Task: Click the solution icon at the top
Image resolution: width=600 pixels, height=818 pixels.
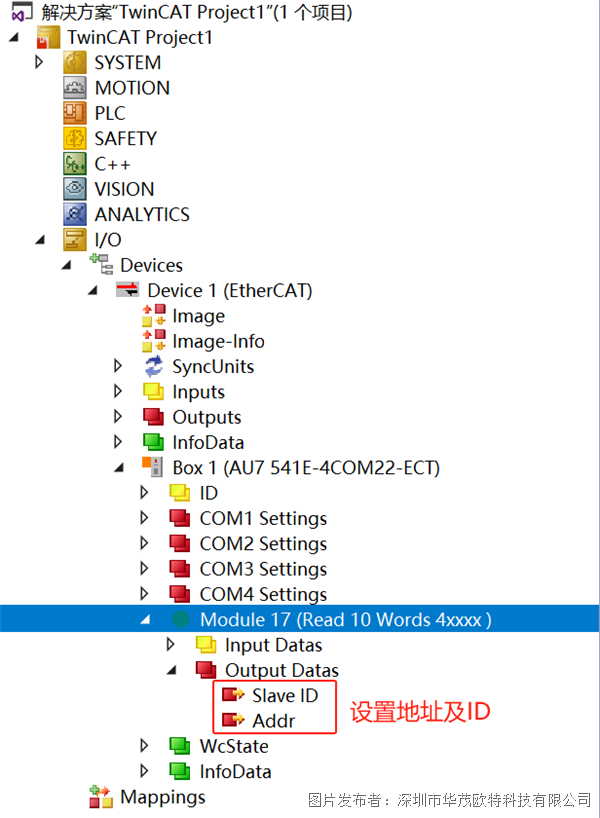Action: 21,12
